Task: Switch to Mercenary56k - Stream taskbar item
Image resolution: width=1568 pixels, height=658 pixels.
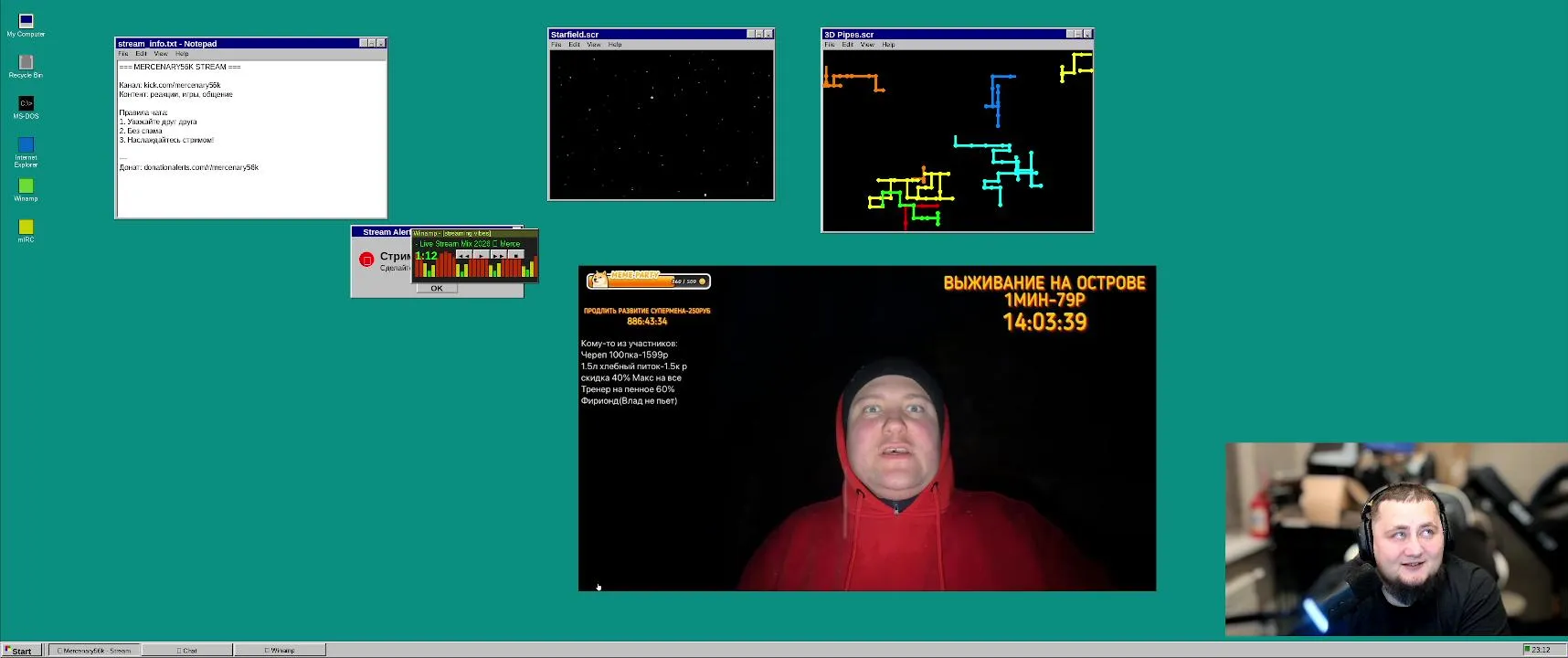Action: 93,651
